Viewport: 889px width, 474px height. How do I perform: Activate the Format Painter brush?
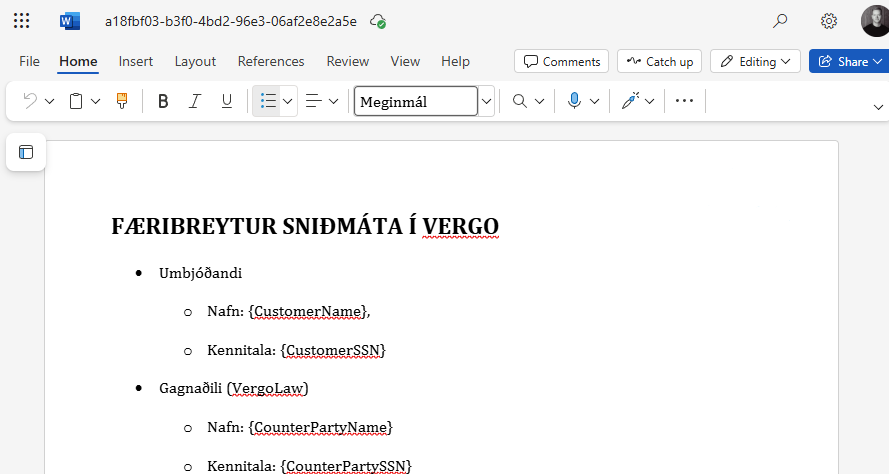click(122, 101)
